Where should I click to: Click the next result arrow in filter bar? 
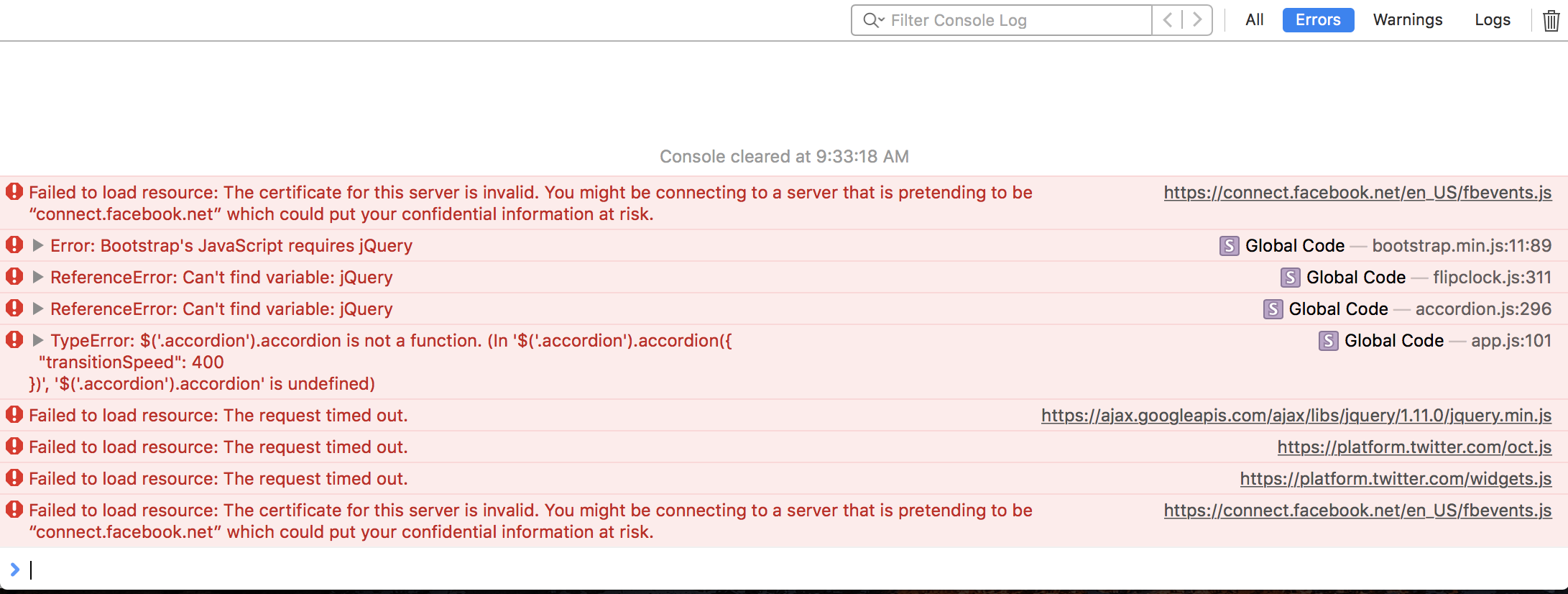tap(1196, 20)
